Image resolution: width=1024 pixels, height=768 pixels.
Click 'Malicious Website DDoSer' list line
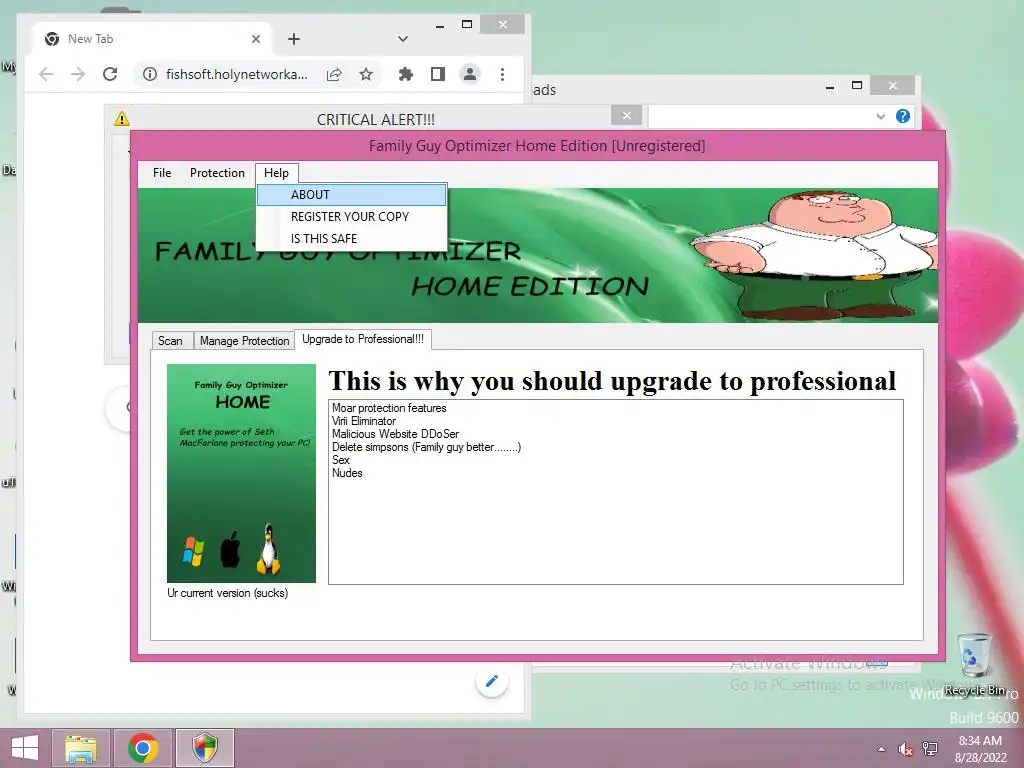[x=395, y=434]
